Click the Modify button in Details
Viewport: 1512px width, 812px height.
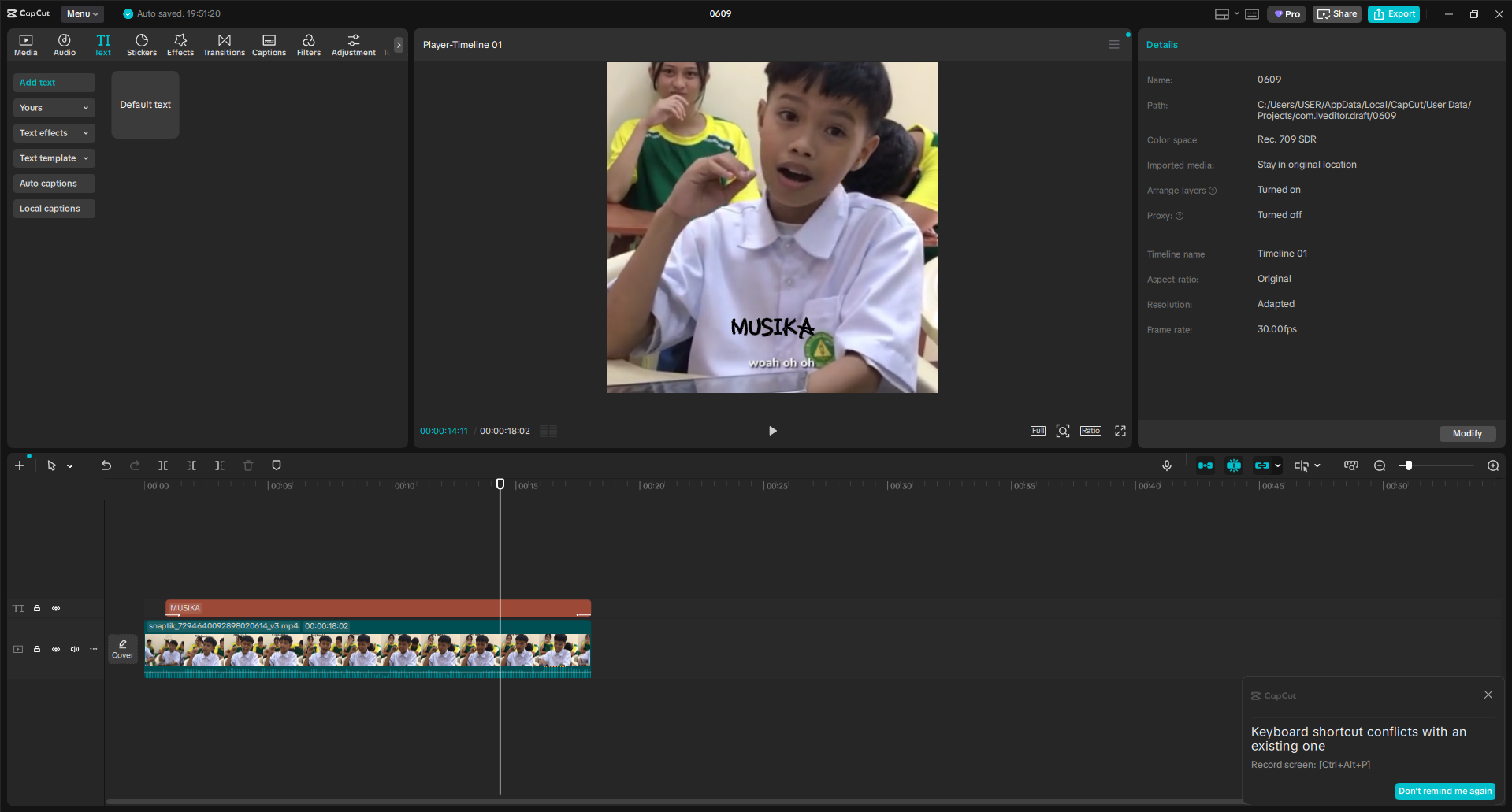pyautogui.click(x=1467, y=433)
